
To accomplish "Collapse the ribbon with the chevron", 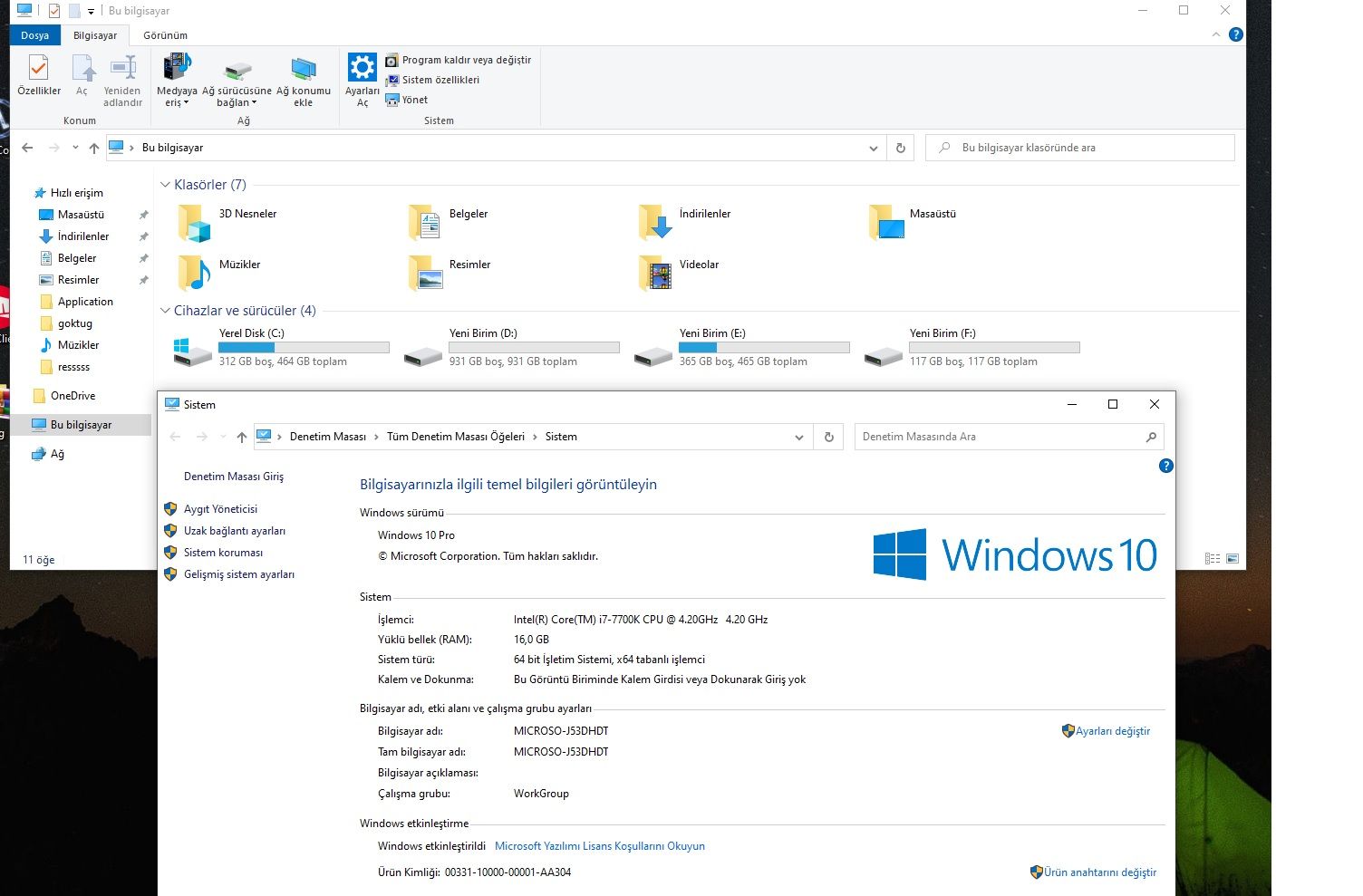I will tap(1216, 34).
